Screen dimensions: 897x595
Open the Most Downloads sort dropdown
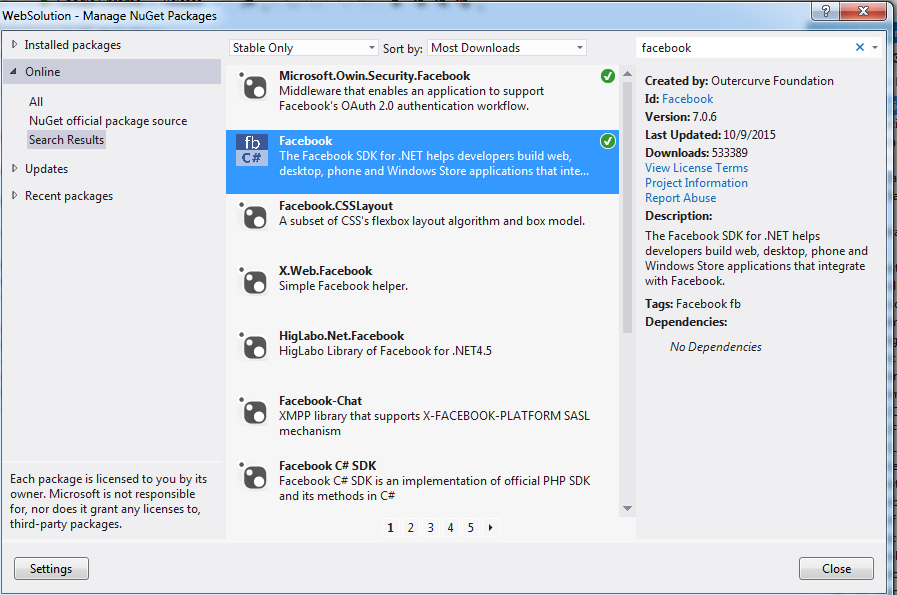(x=507, y=48)
